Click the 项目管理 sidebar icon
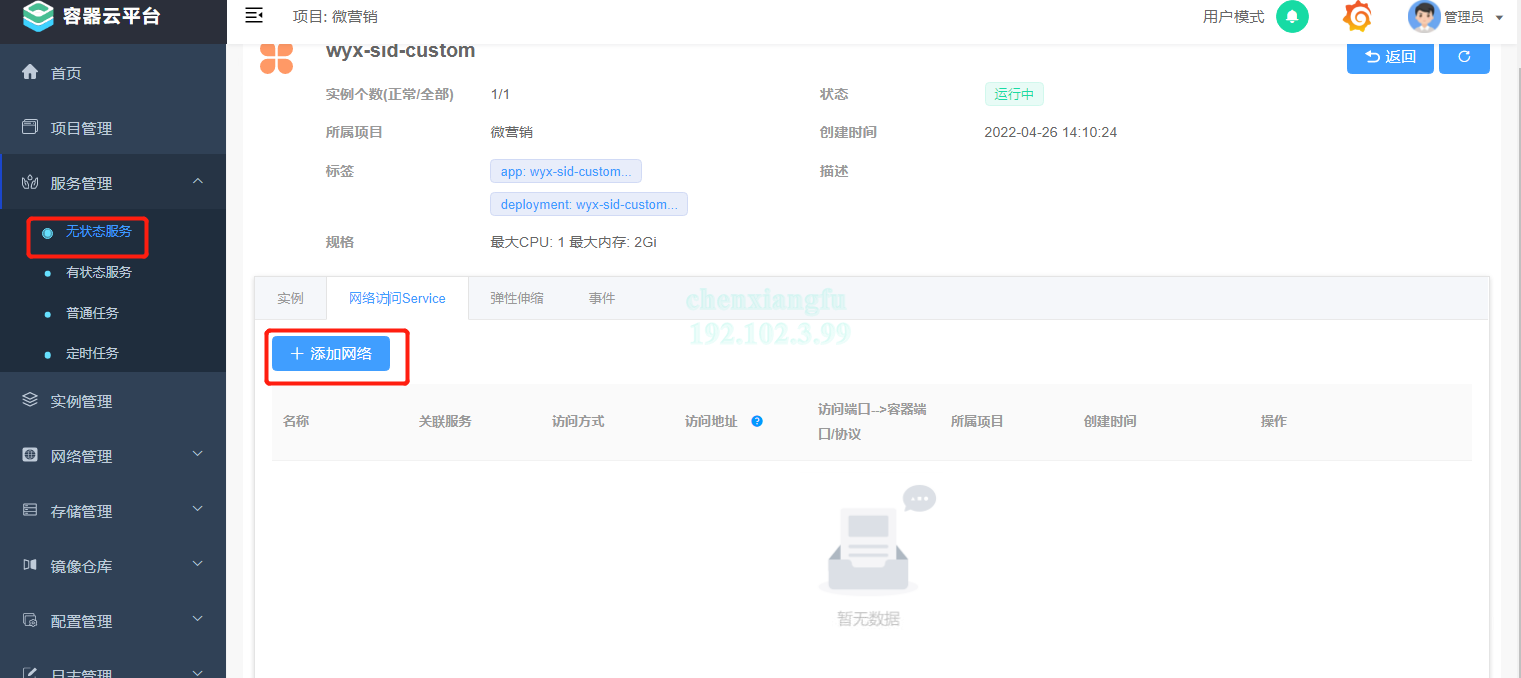This screenshot has height=678, width=1521. 30,127
